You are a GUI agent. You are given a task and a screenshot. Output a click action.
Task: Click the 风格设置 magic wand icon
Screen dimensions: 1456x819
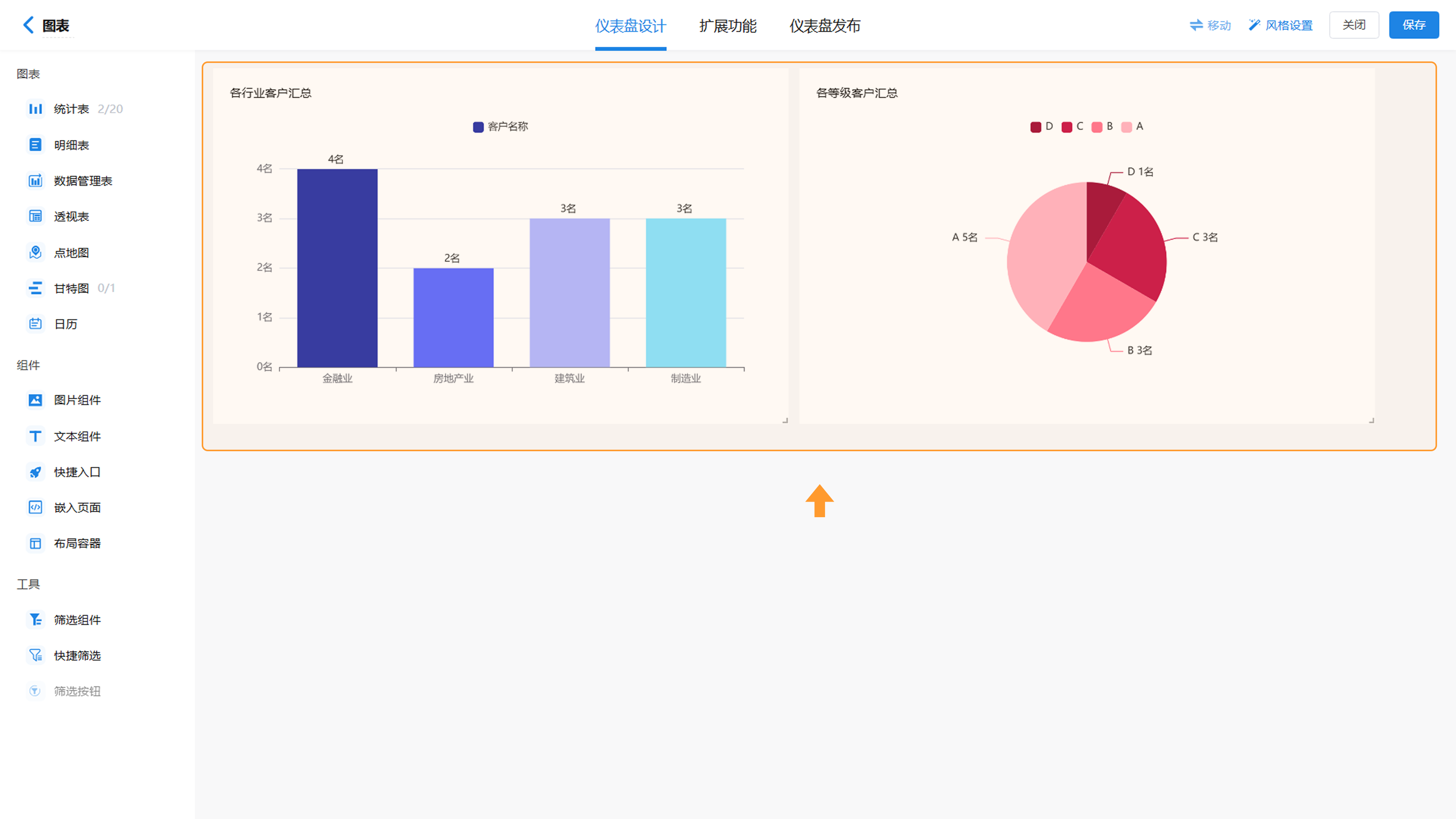(x=1254, y=25)
